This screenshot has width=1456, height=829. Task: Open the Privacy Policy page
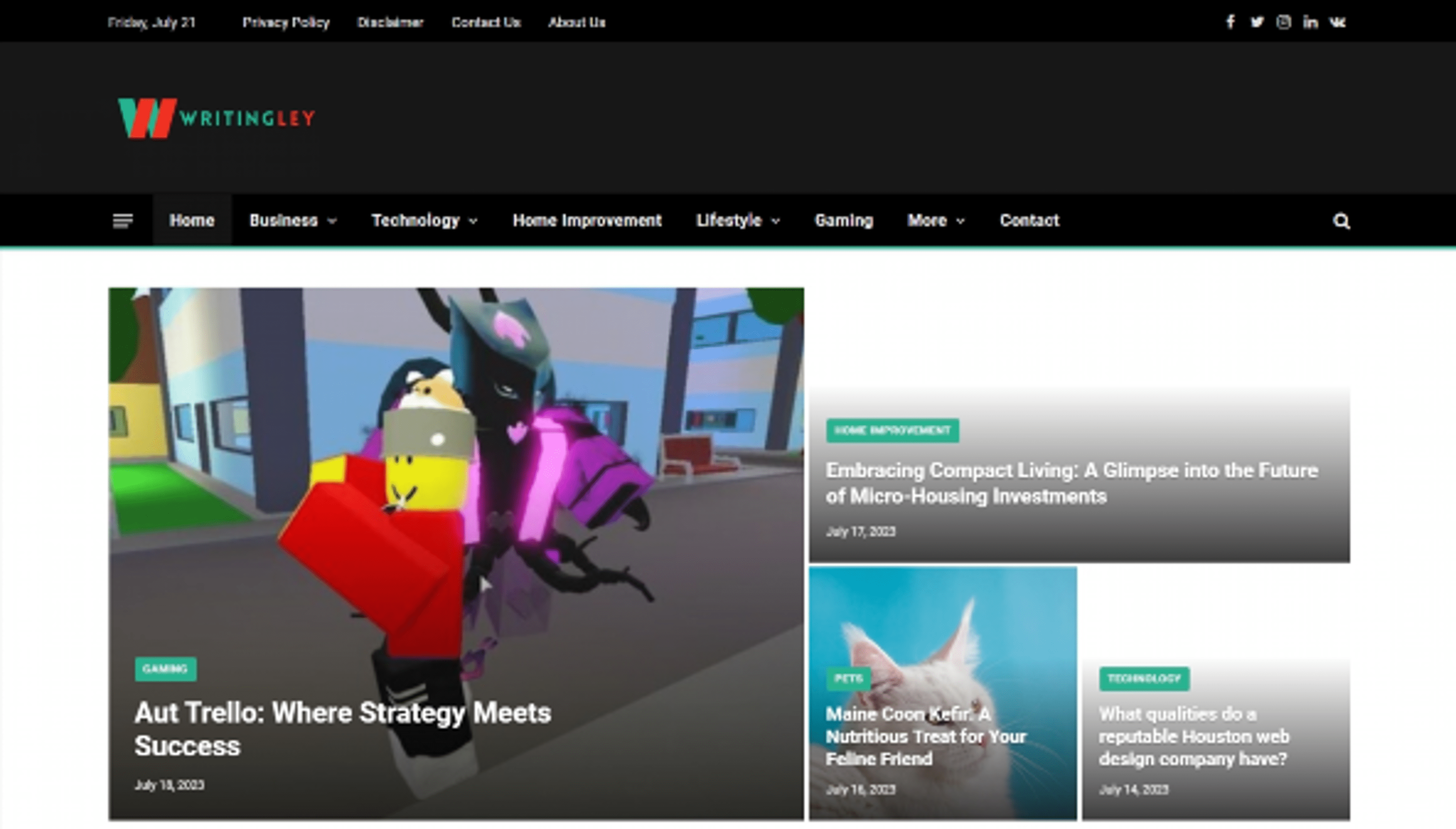pyautogui.click(x=286, y=22)
